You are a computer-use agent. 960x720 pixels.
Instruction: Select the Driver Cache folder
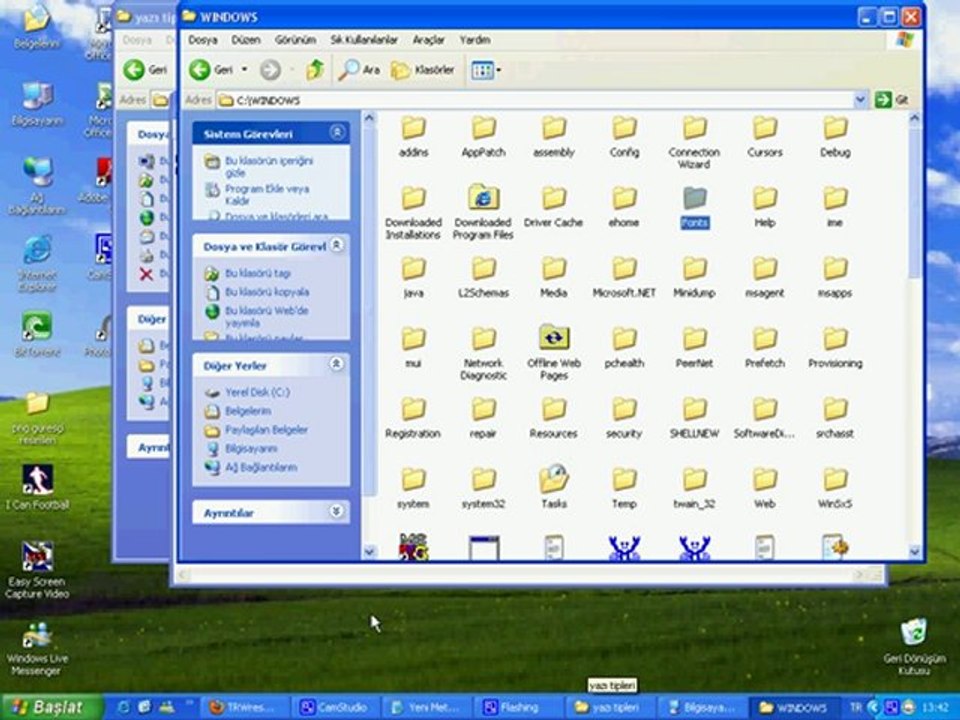(553, 207)
